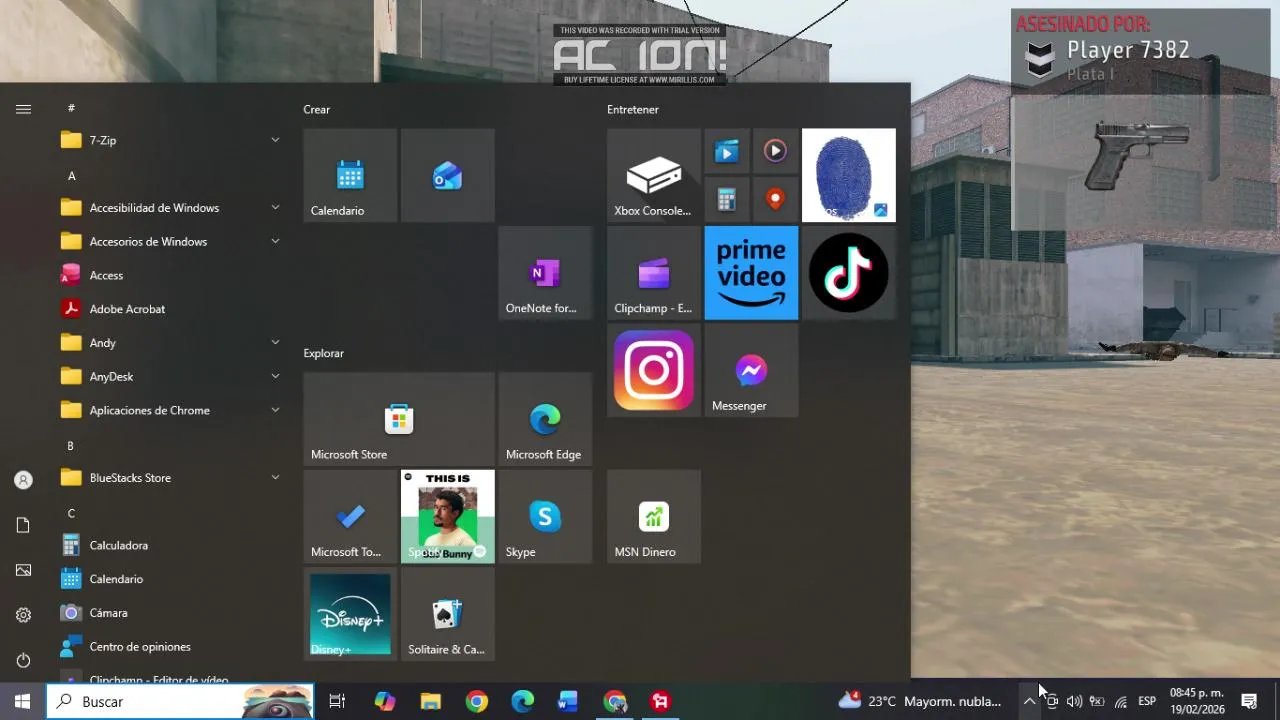The width and height of the screenshot is (1280, 720).
Task: Open the Microsoft To Do tile
Action: [350, 516]
